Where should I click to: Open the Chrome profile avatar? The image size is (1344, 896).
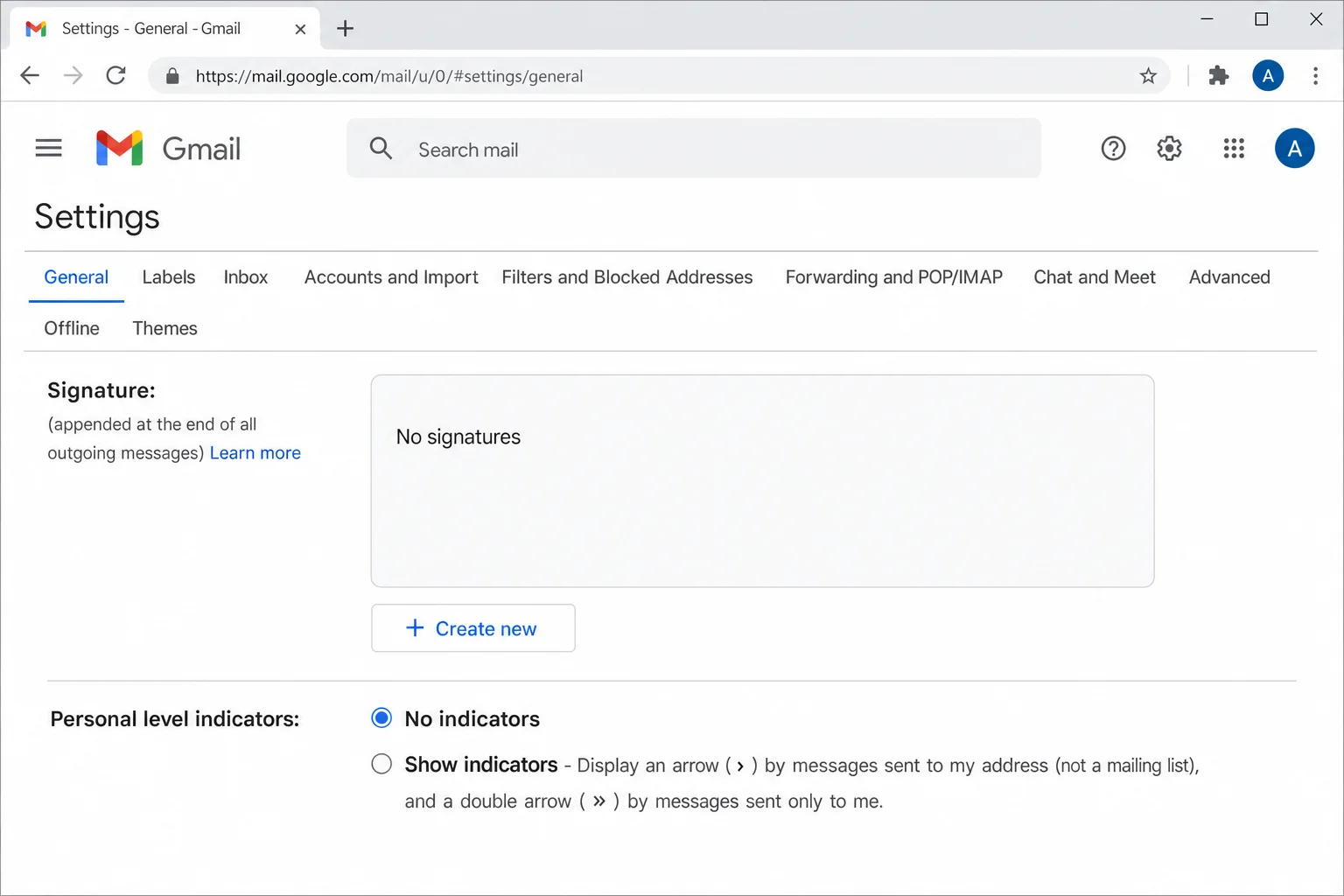coord(1268,76)
